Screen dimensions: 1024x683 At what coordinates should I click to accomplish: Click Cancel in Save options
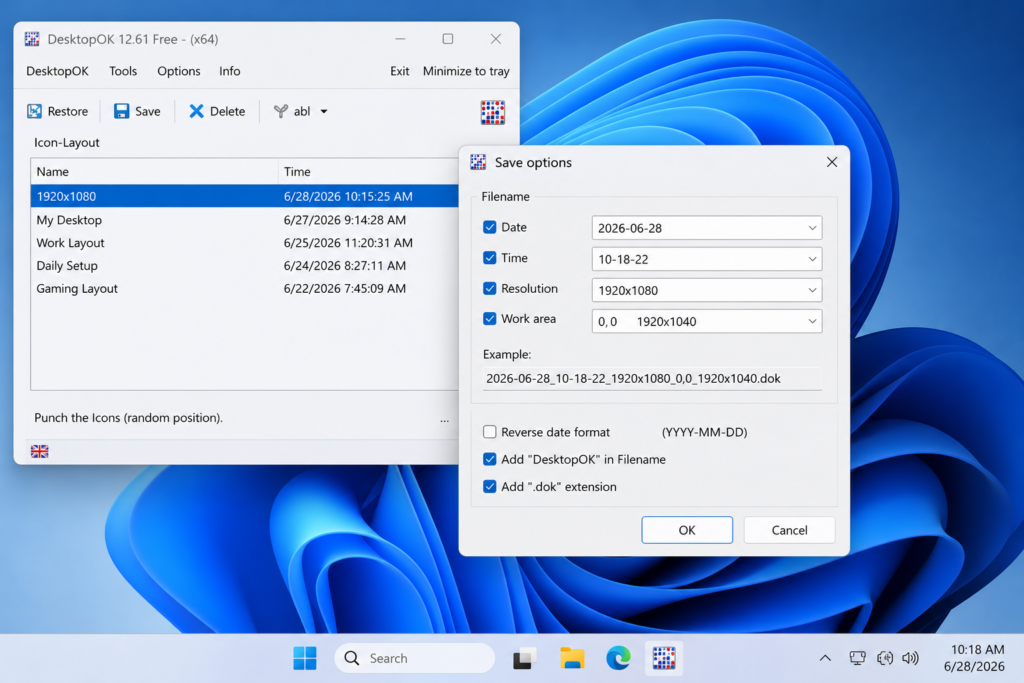click(x=790, y=530)
